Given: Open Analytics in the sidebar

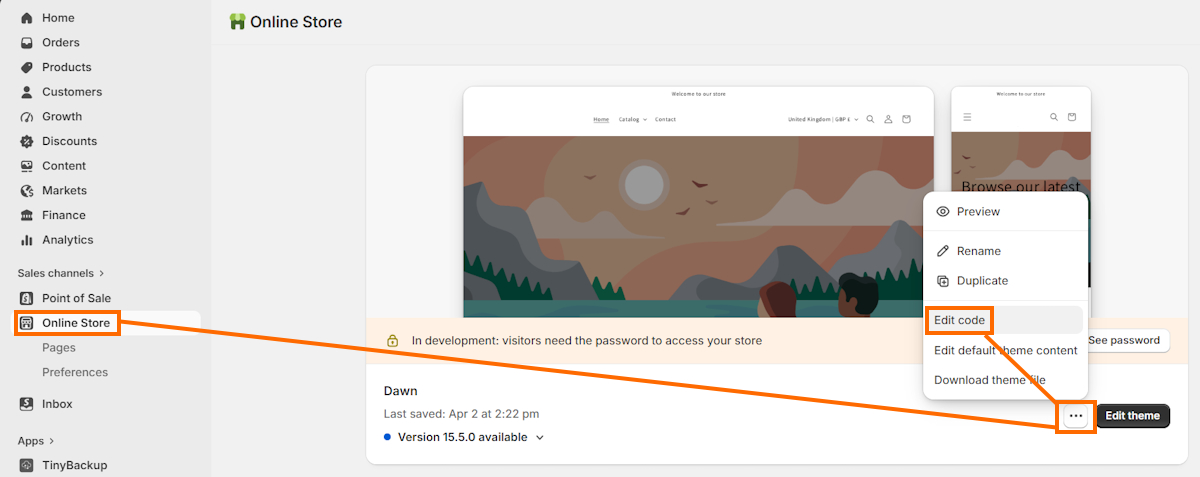Looking at the screenshot, I should [x=68, y=240].
